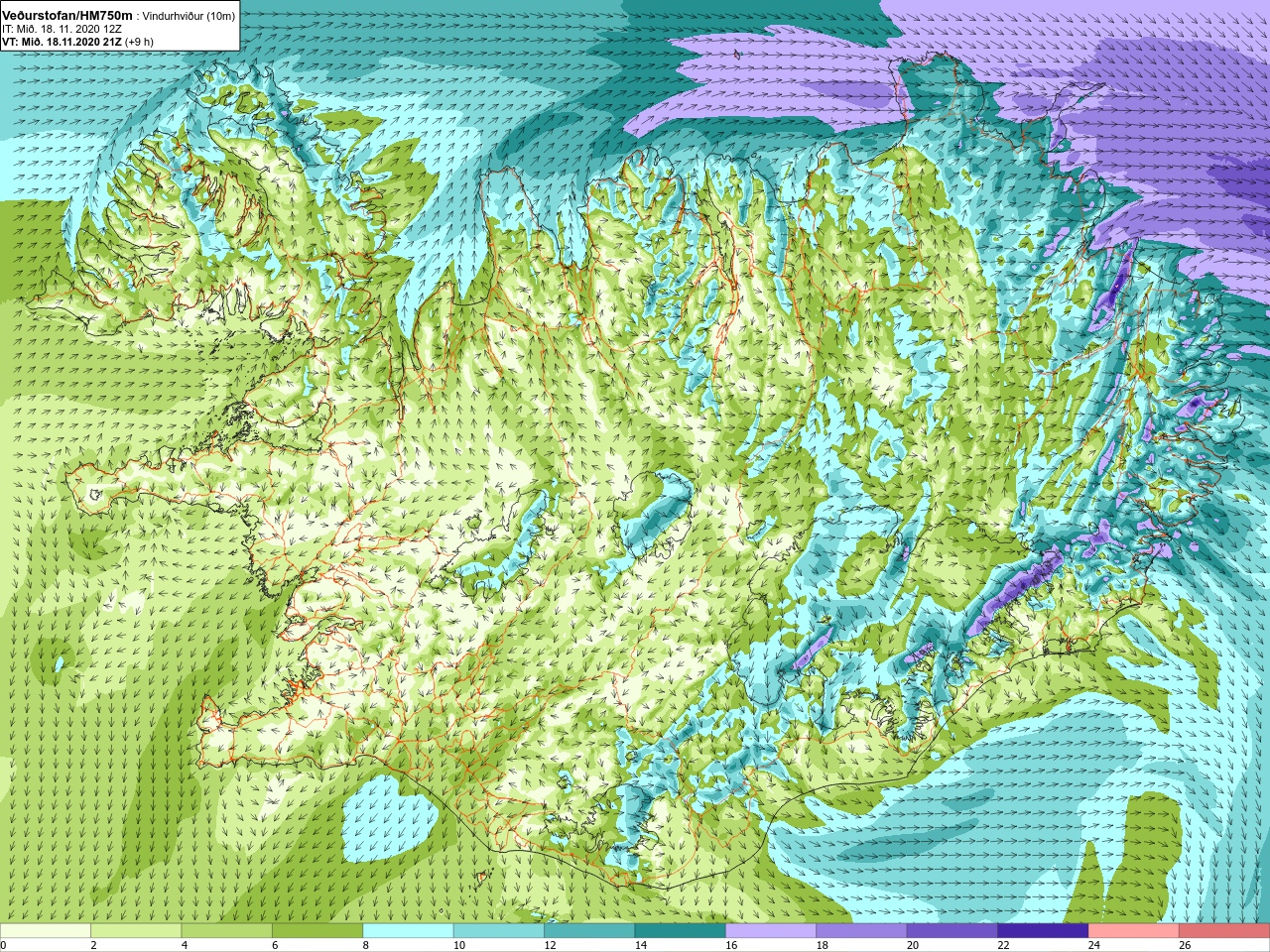
Task: Click the legend scale label '6'
Action: pos(275,945)
